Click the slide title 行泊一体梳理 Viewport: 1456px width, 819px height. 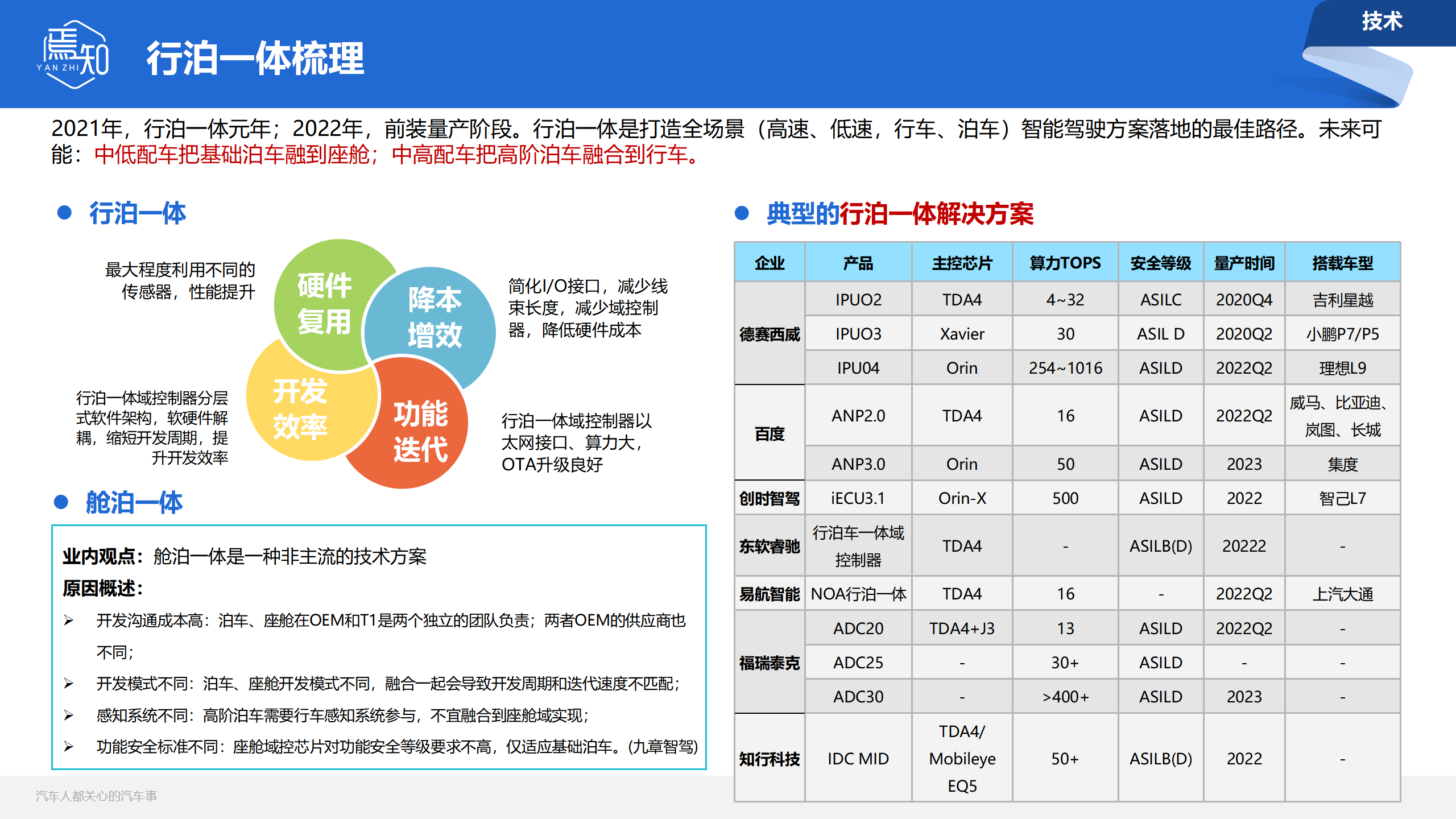255,59
